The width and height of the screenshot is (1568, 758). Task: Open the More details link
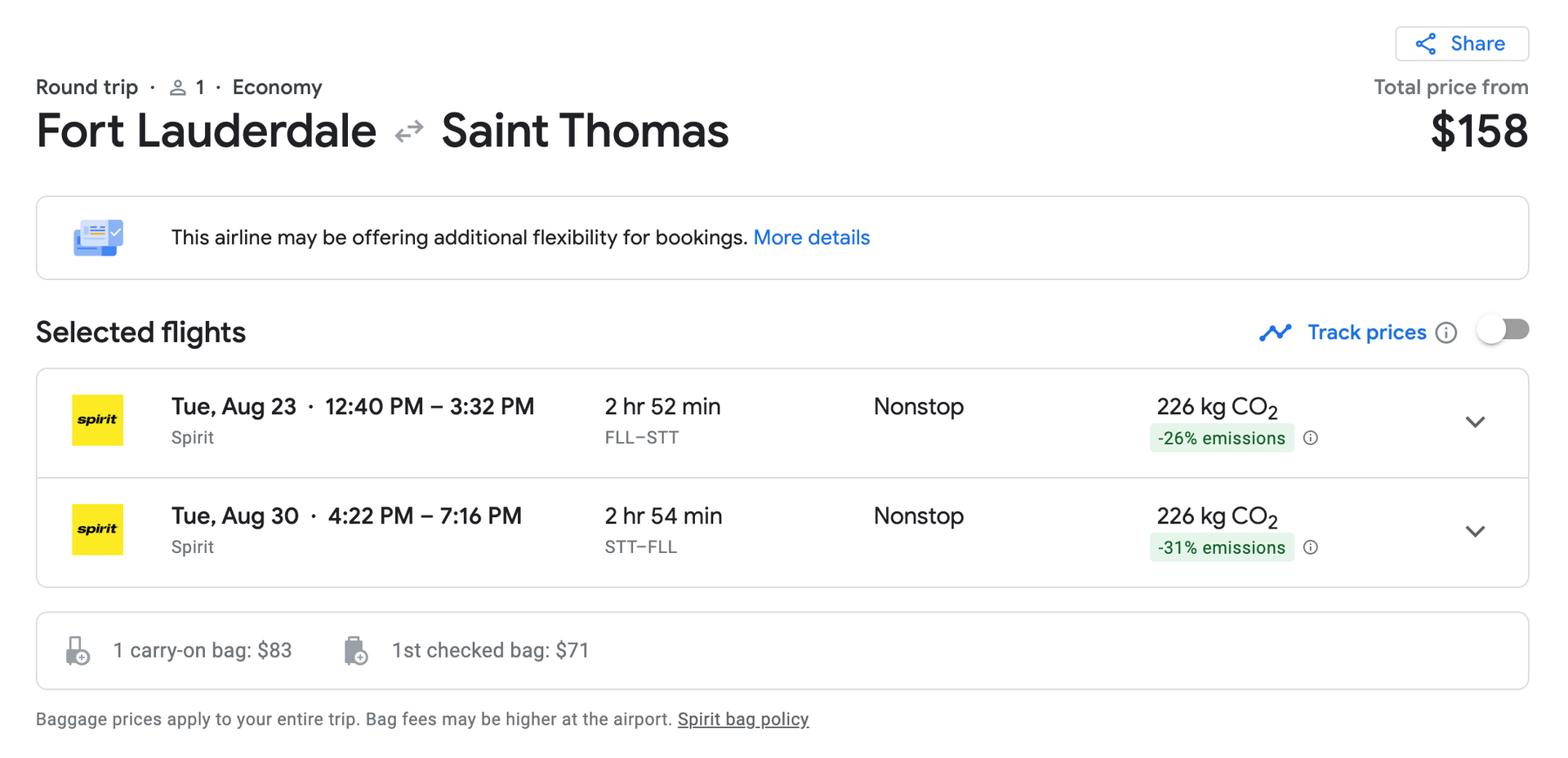tap(811, 238)
